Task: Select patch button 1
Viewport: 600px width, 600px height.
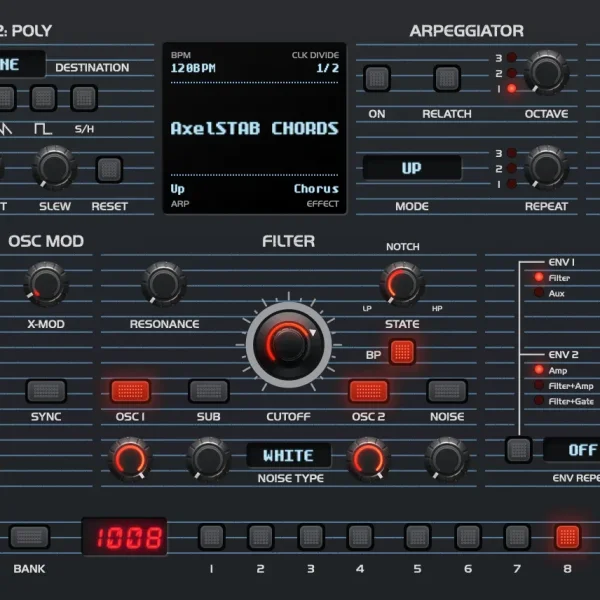Action: [x=212, y=537]
